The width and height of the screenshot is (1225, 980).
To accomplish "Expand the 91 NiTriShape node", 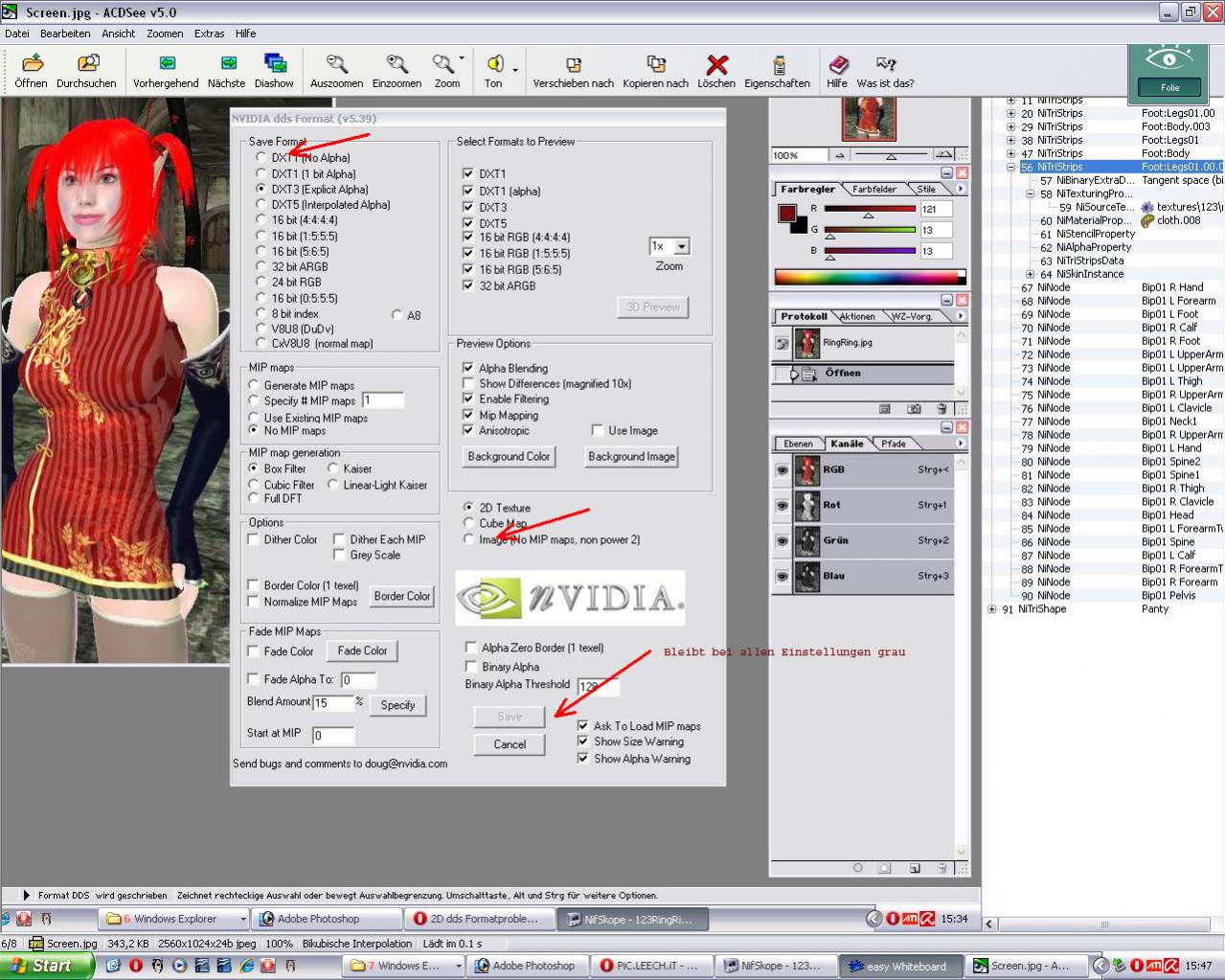I will pyautogui.click(x=992, y=609).
